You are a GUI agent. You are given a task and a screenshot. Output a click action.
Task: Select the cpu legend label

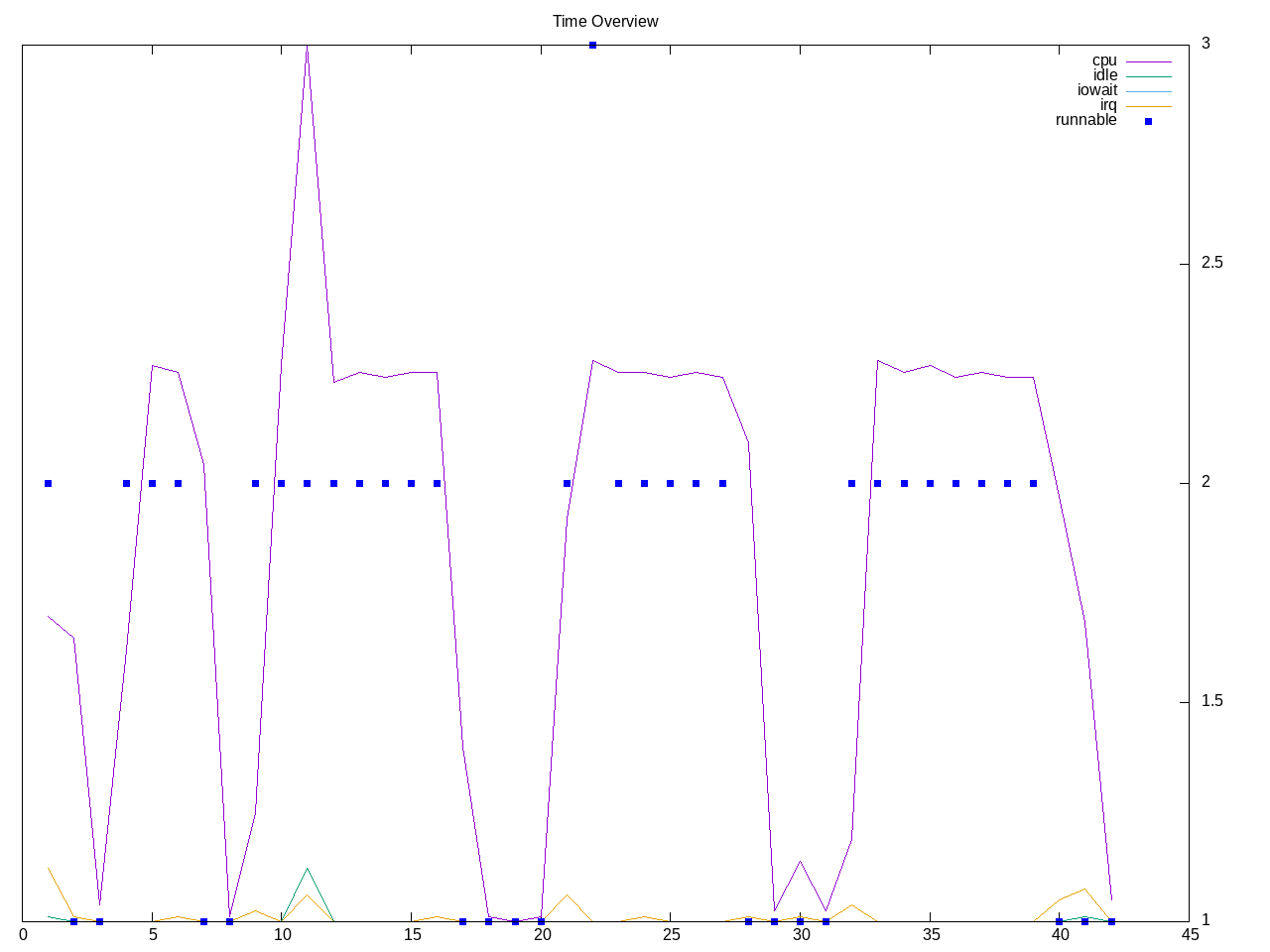[1104, 60]
